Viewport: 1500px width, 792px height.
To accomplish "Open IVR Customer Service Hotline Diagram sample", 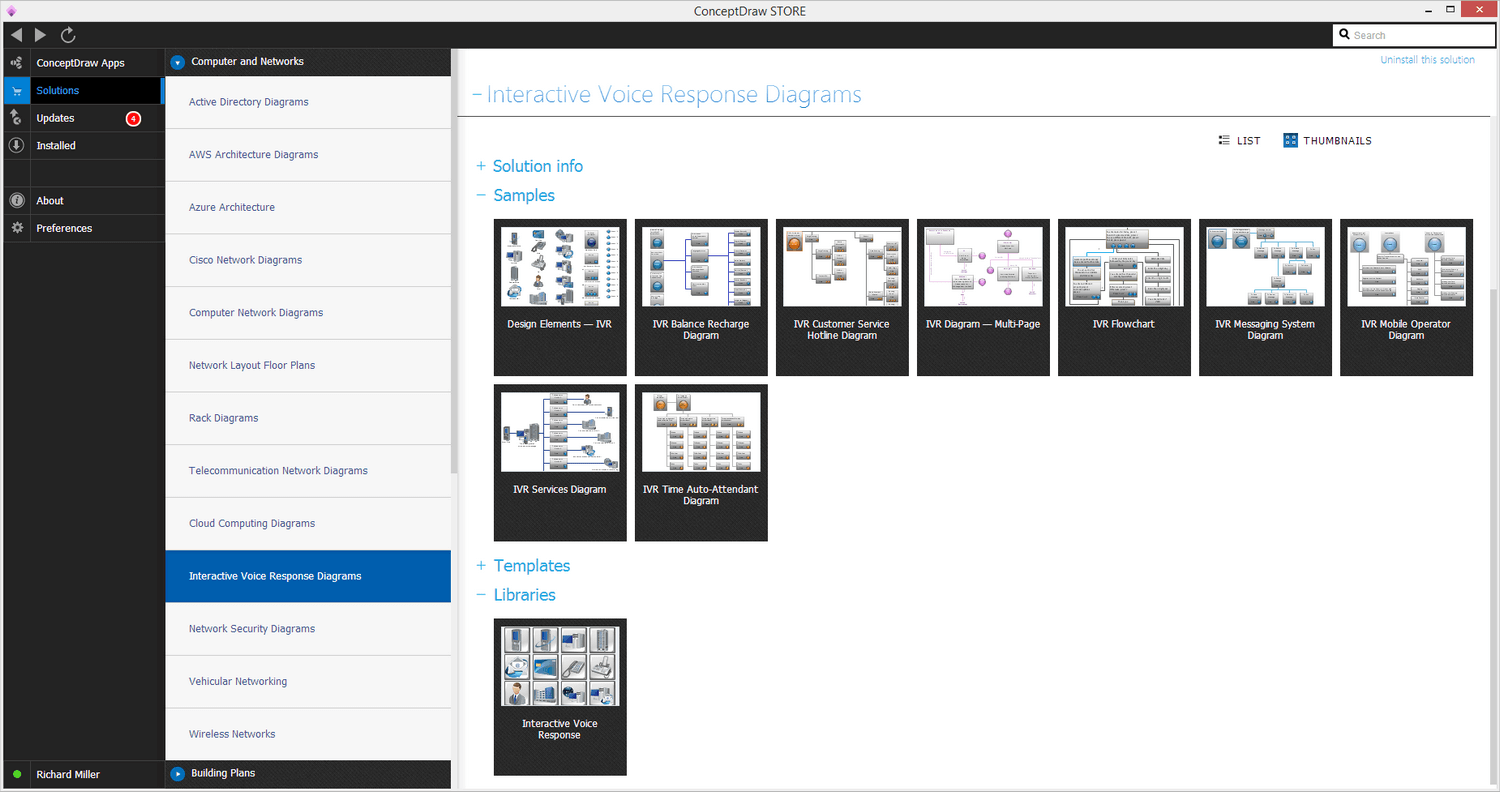I will (842, 297).
